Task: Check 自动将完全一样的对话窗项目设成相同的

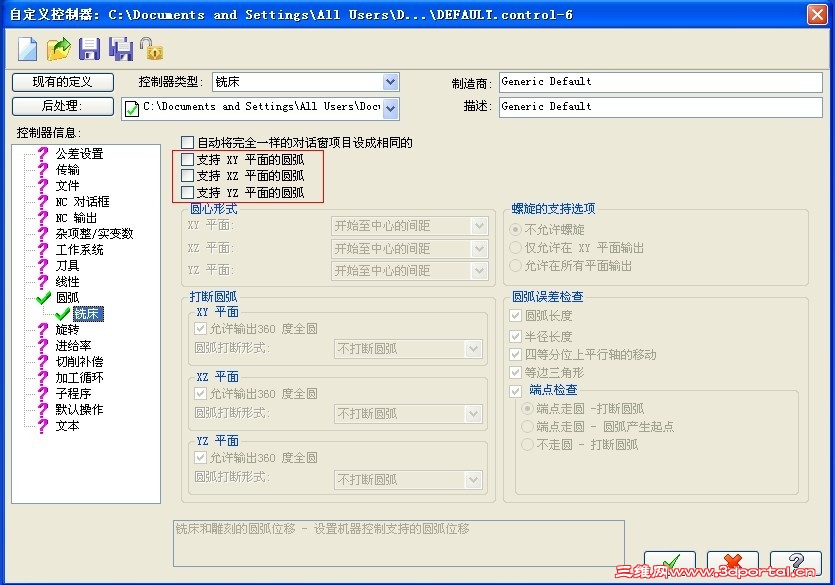Action: click(x=187, y=142)
